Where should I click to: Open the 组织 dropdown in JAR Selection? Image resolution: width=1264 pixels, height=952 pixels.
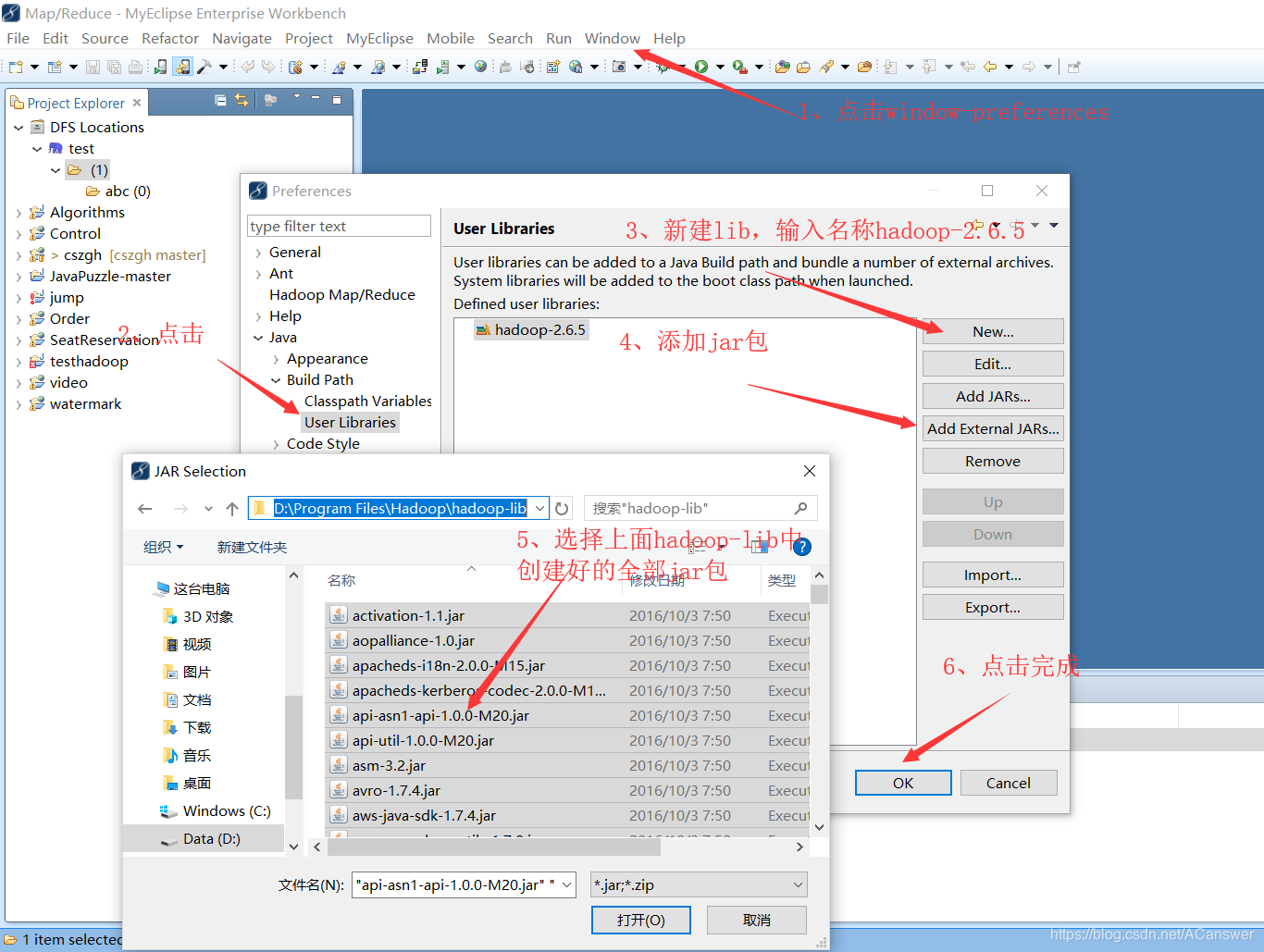[164, 548]
